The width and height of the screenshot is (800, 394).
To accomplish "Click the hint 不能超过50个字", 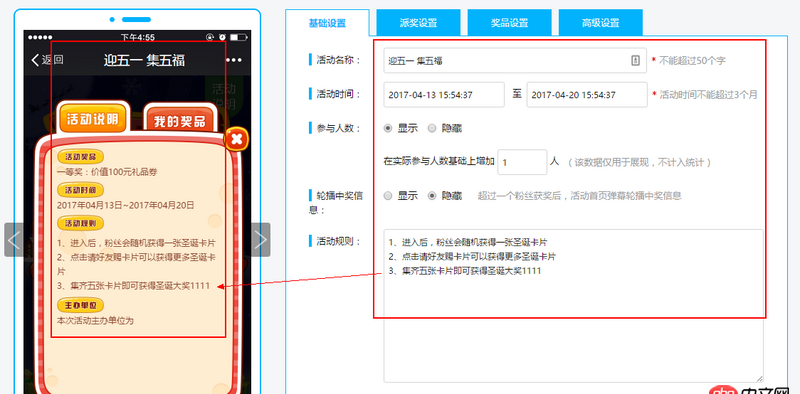I will (x=692, y=61).
